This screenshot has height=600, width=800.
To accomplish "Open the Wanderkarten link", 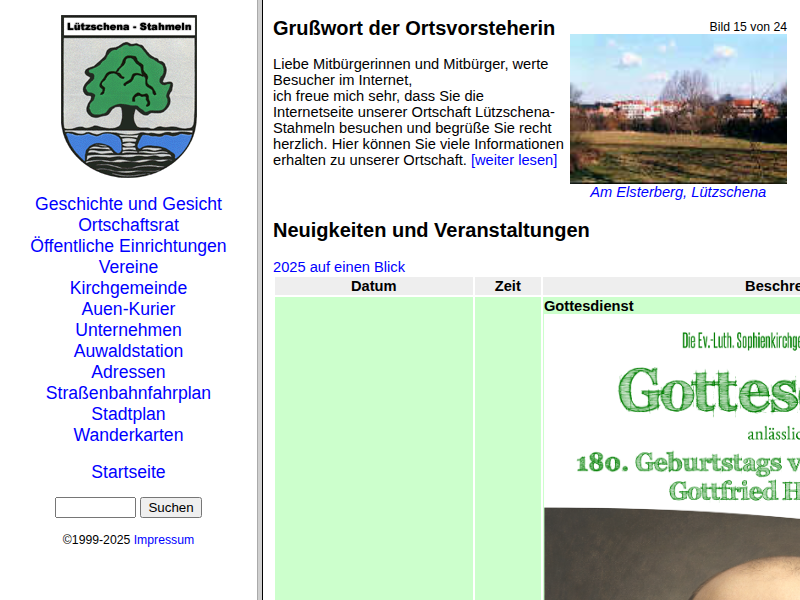I will coord(129,435).
